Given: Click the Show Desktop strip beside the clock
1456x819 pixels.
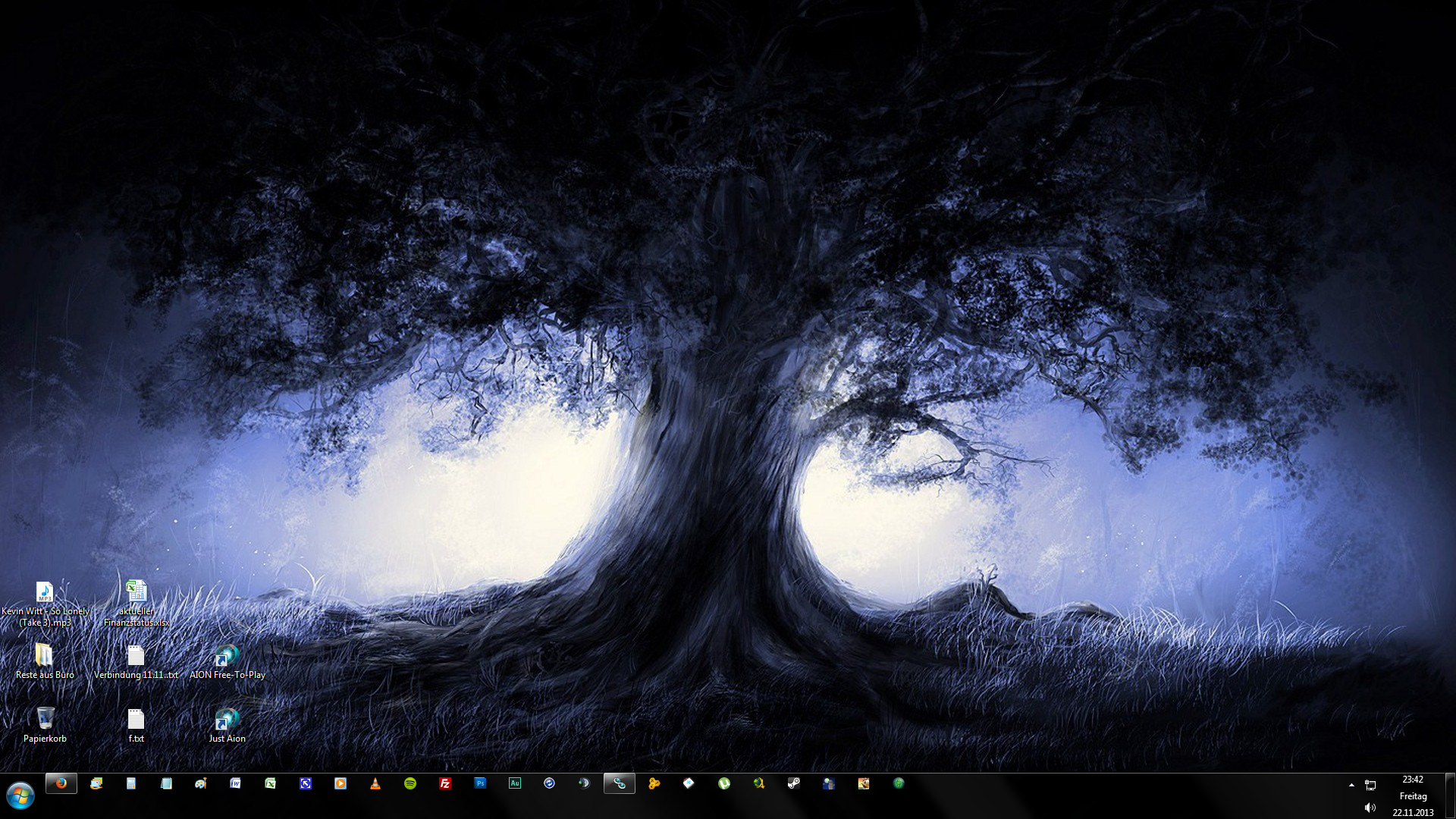Looking at the screenshot, I should [x=1450, y=795].
